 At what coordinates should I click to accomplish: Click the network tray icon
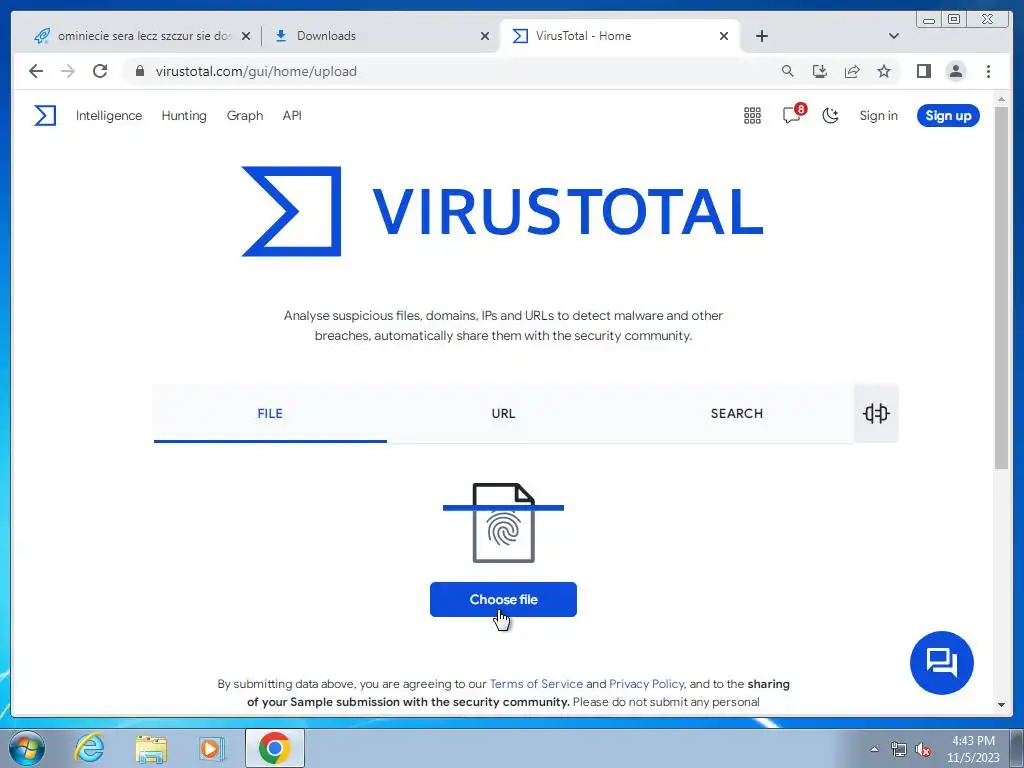click(x=899, y=749)
